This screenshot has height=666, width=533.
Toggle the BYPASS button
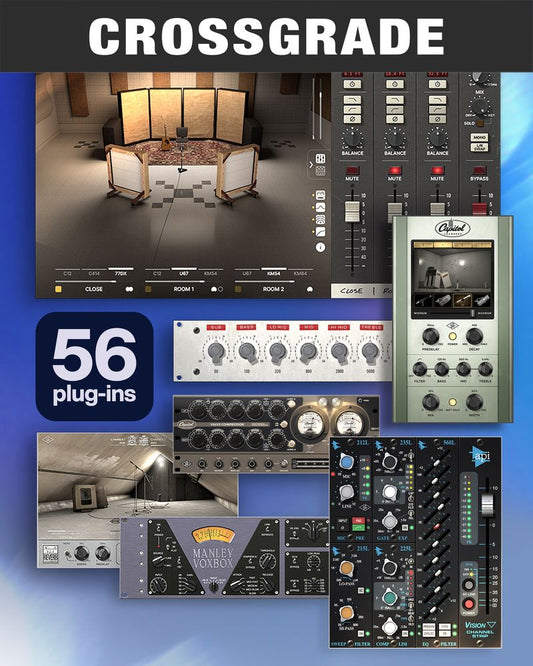[479, 170]
